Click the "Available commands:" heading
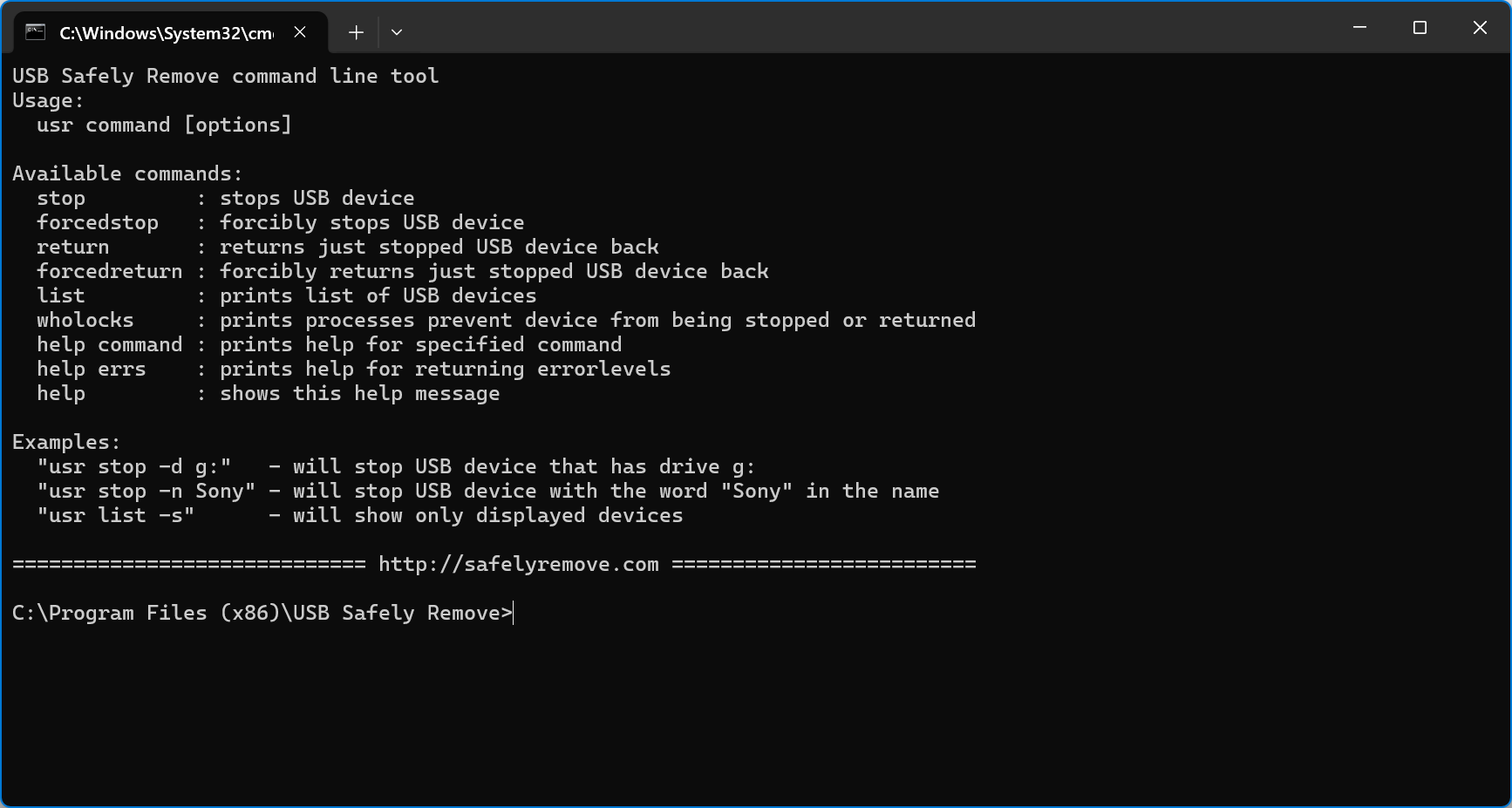The height and width of the screenshot is (808, 1512). coord(127,174)
